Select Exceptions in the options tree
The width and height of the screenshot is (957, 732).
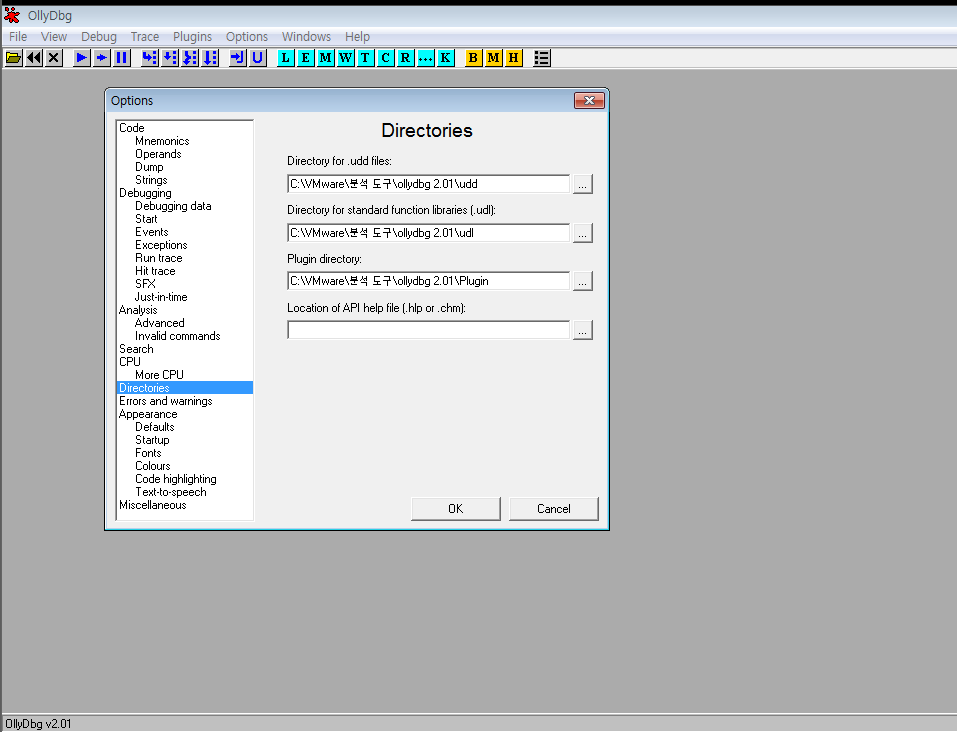coord(161,245)
